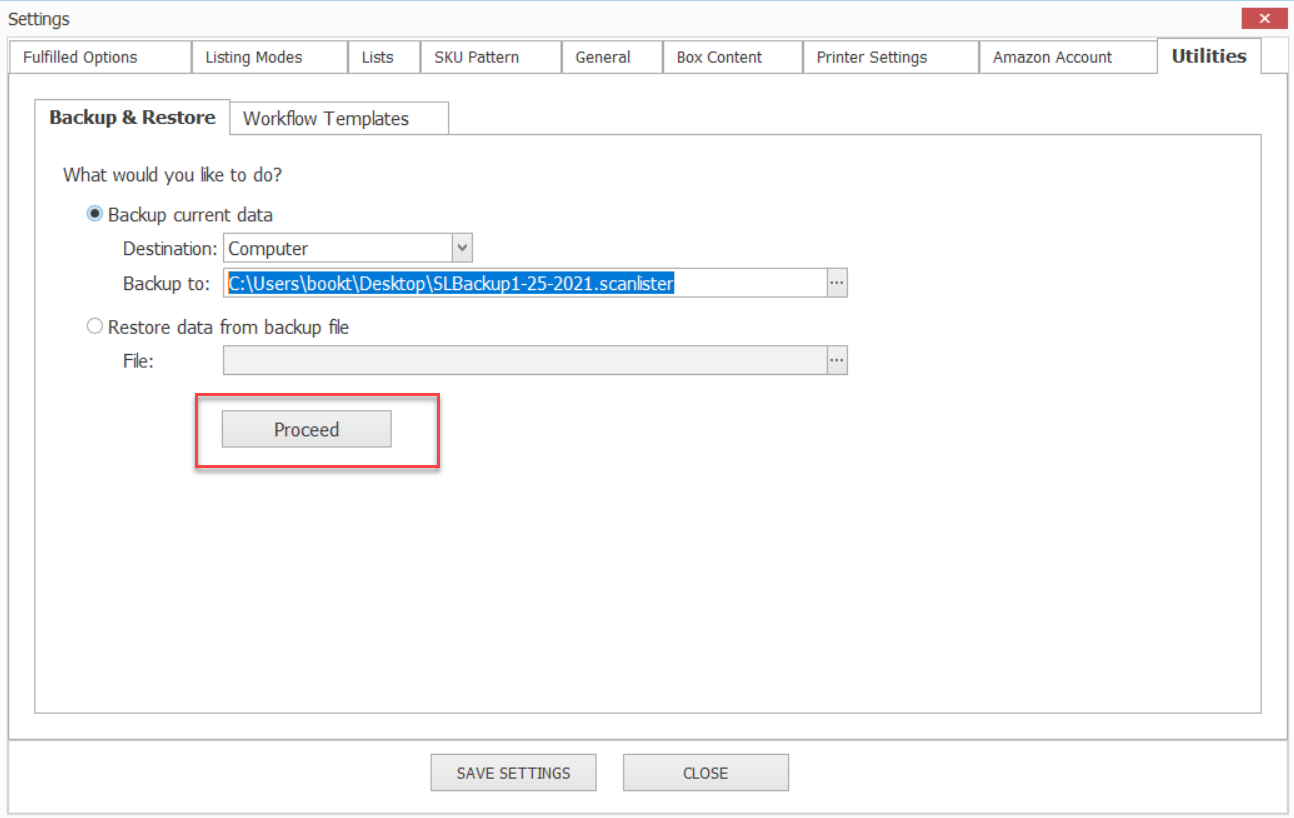Click the Backup to path field
Screen dimensions: 1294x818
pyautogui.click(x=525, y=283)
